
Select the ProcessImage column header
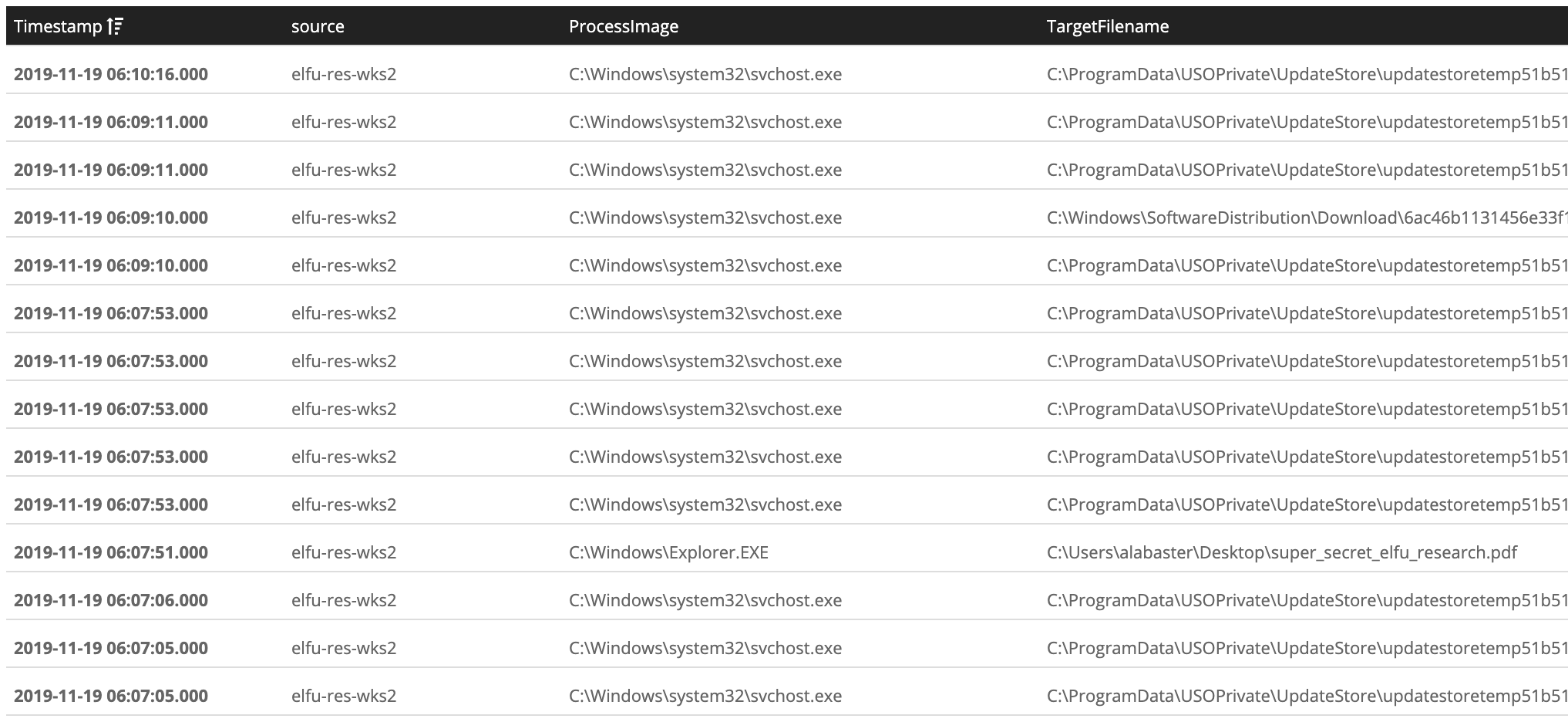point(624,26)
